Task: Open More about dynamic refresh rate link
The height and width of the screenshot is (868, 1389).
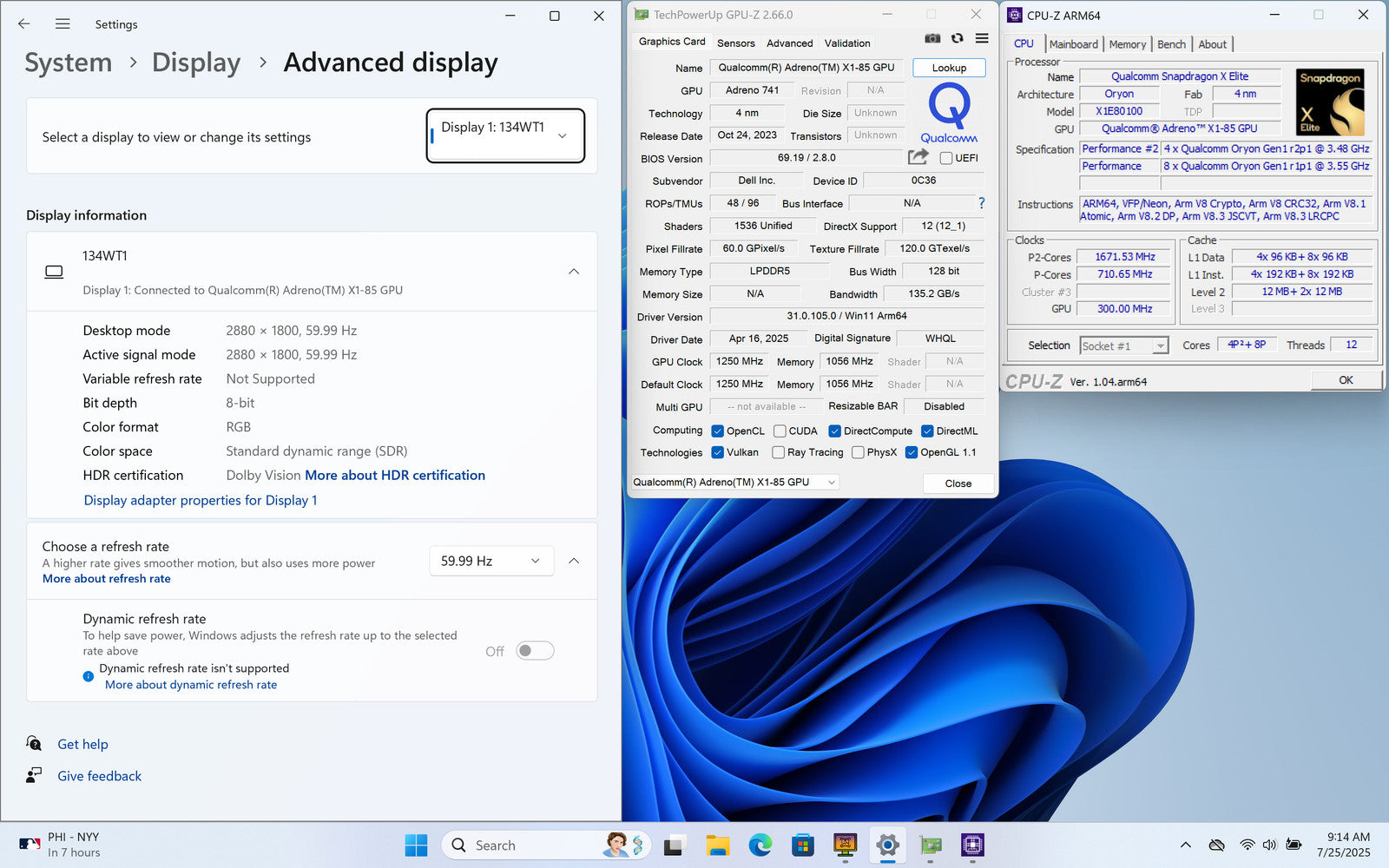Action: (x=191, y=685)
